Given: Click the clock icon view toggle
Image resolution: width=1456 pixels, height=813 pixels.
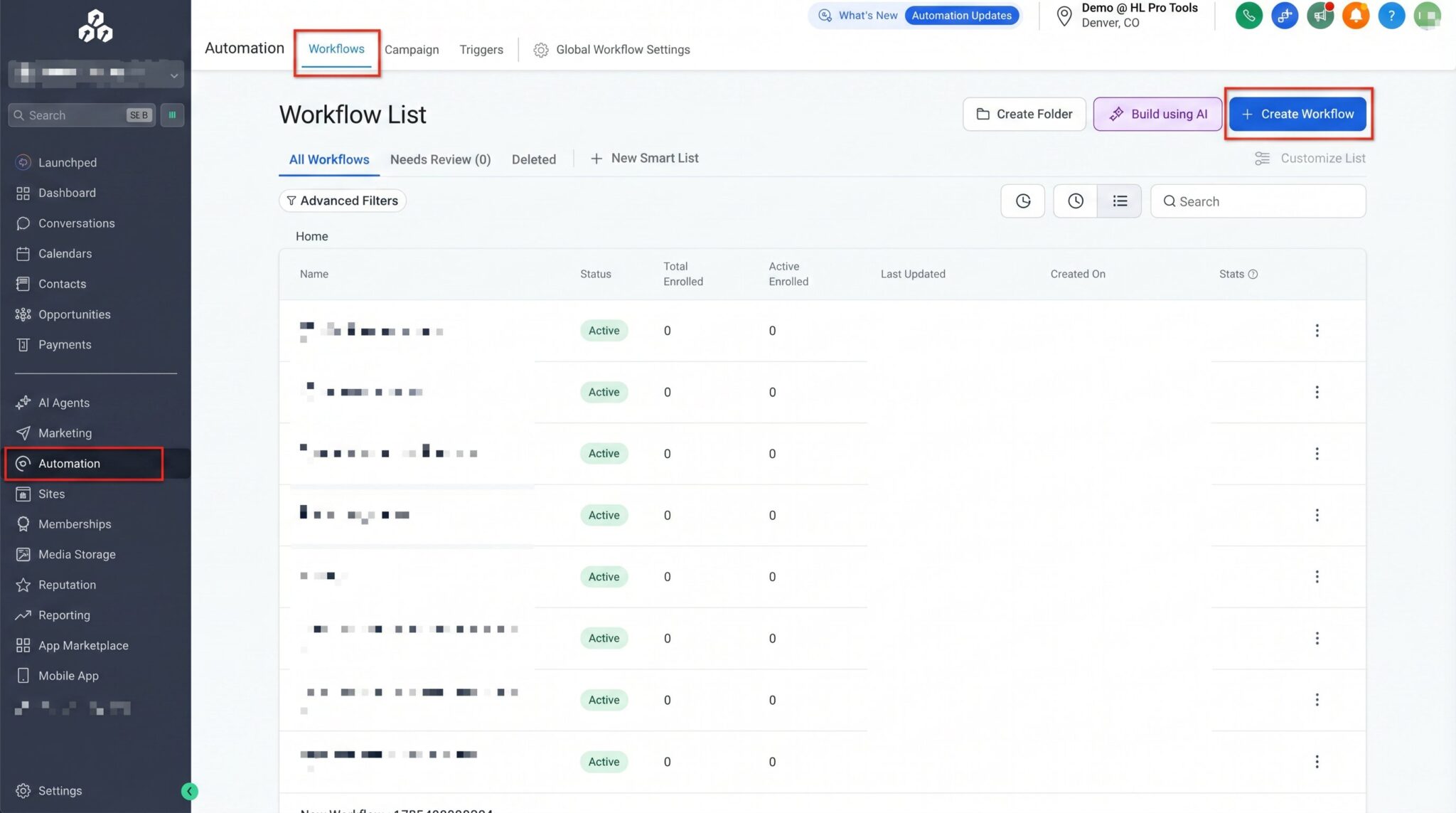Looking at the screenshot, I should (1076, 201).
